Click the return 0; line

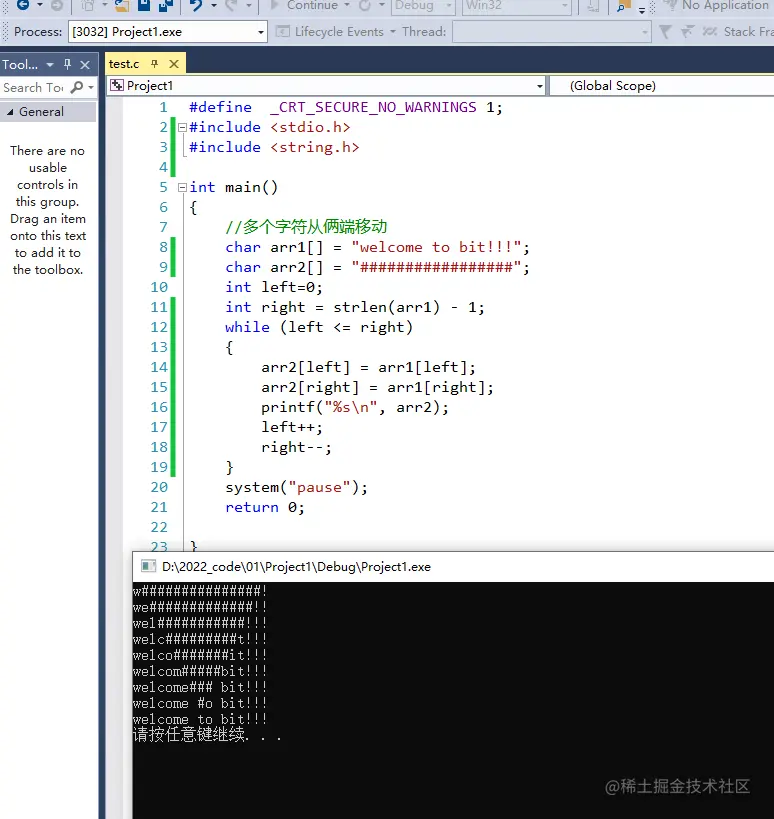[x=265, y=507]
